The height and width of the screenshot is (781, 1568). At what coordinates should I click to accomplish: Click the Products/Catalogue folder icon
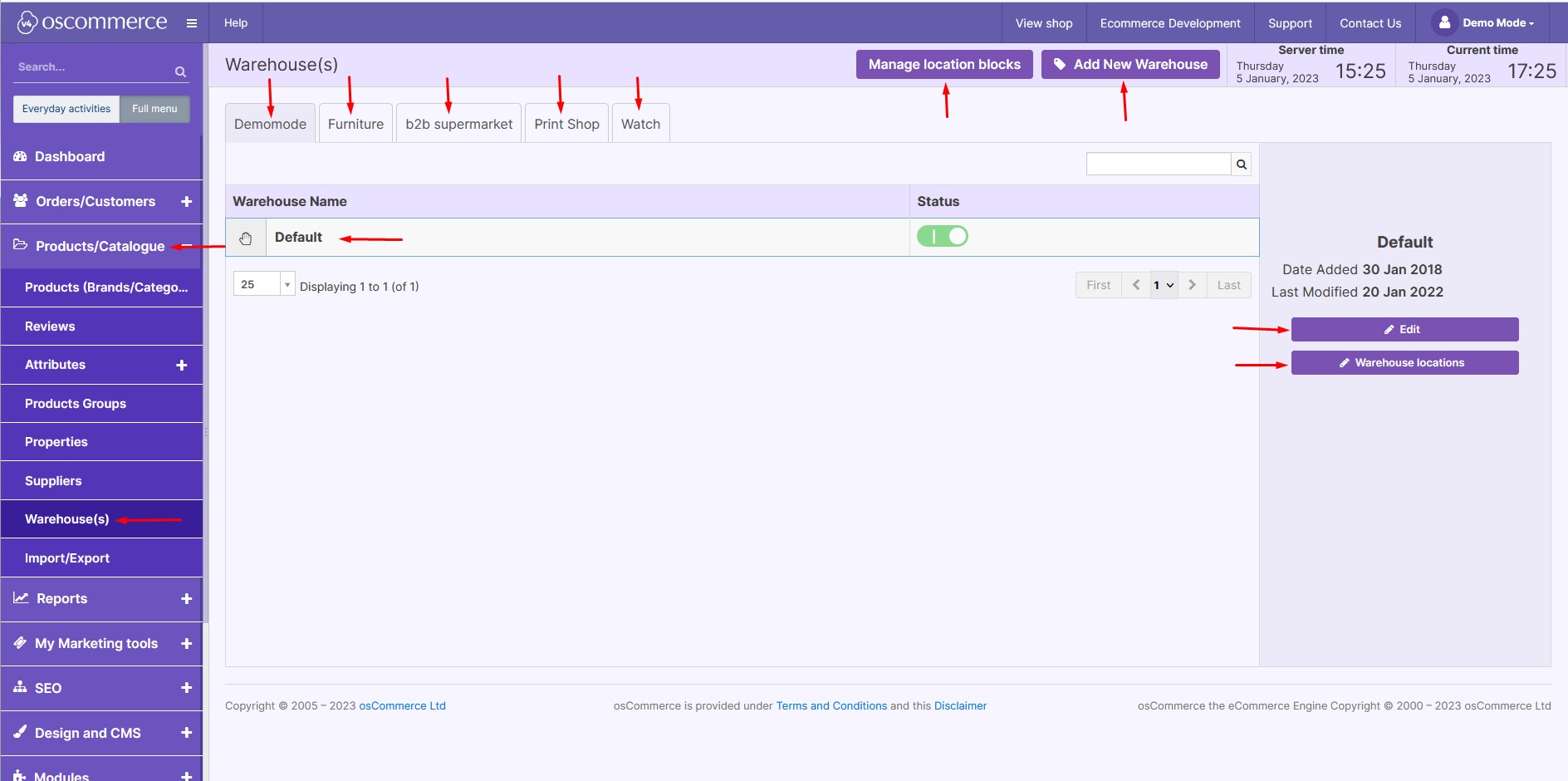click(21, 245)
